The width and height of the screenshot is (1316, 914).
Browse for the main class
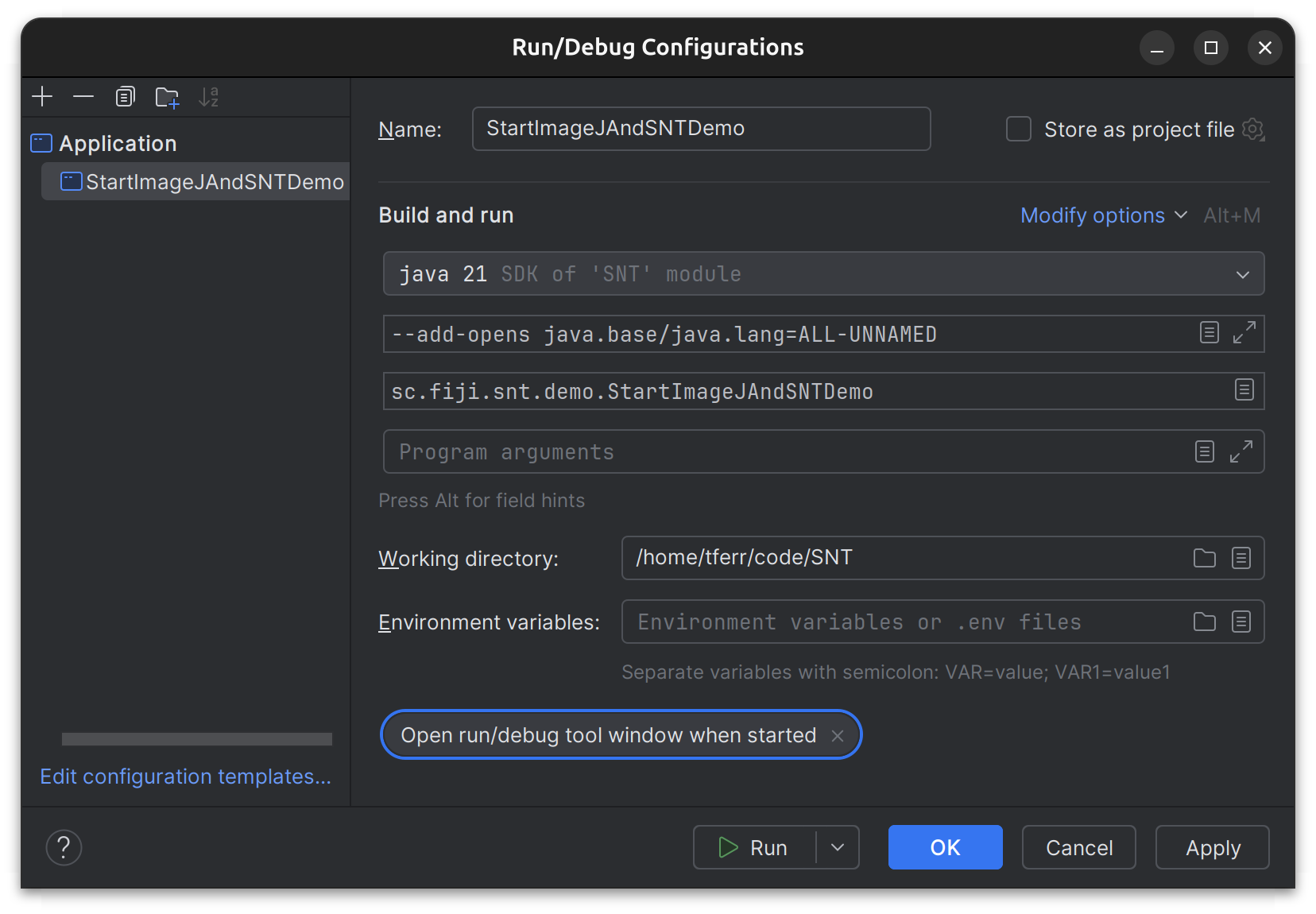click(x=1244, y=390)
